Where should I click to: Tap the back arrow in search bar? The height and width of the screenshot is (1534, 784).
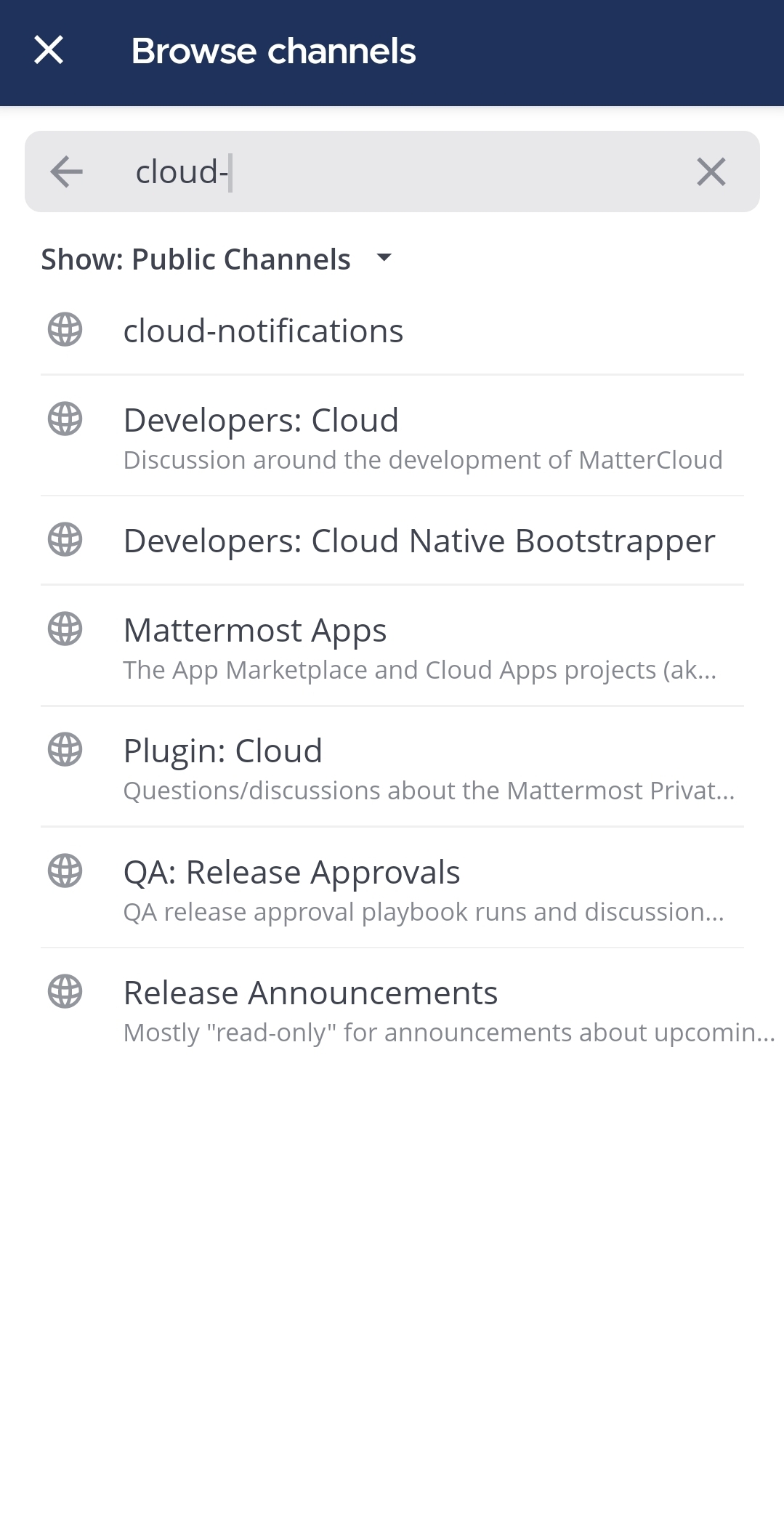click(66, 172)
